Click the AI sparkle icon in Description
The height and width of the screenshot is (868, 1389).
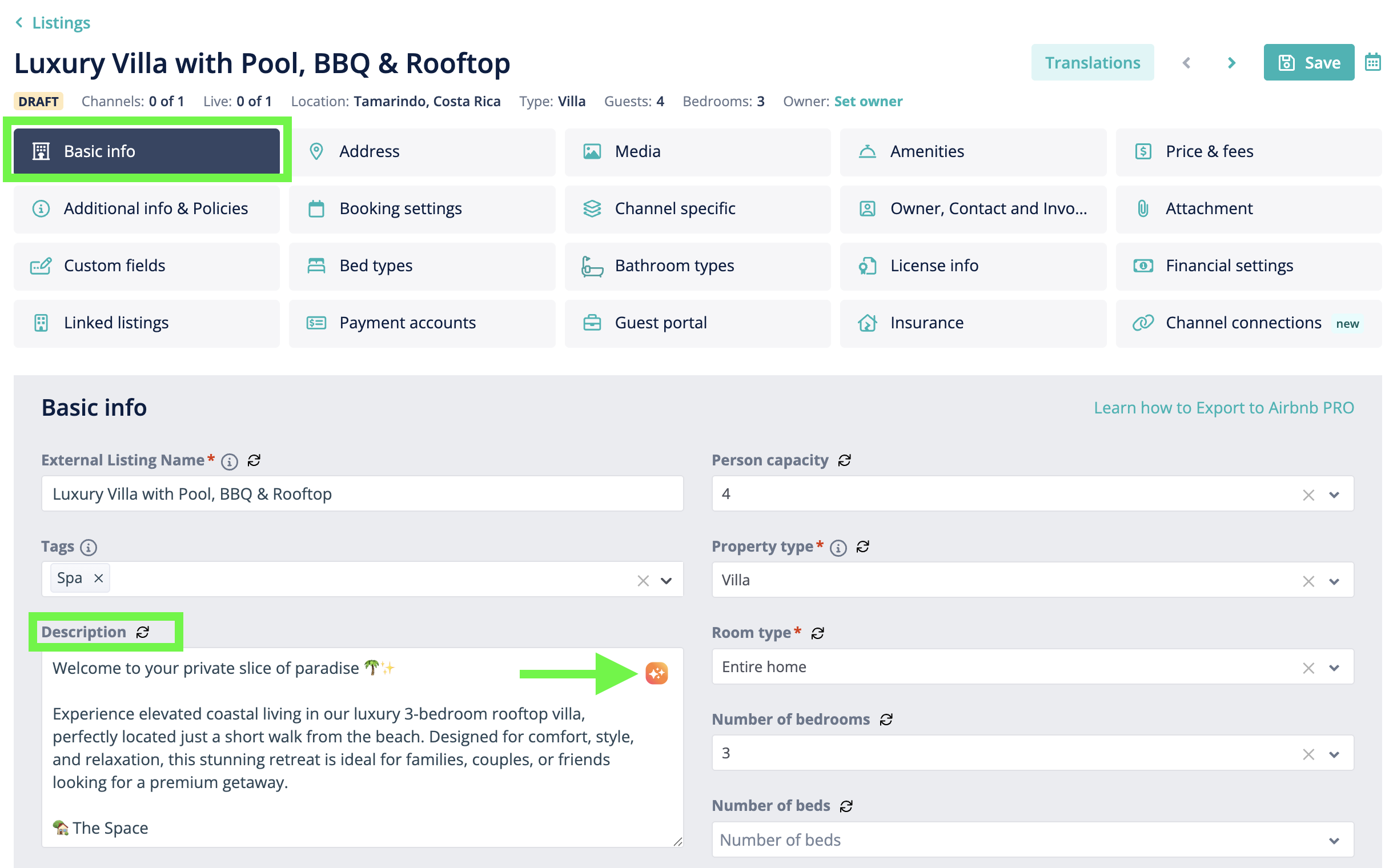coord(656,673)
